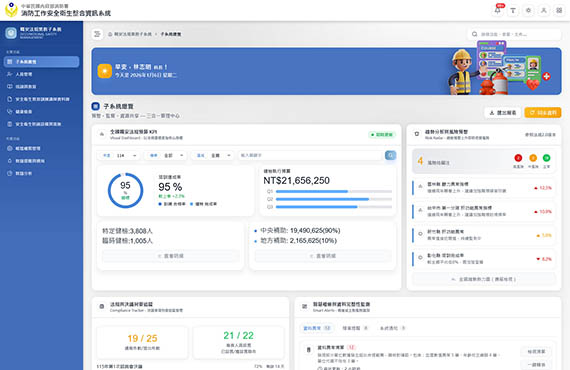570x370 pixels.
Task: Click the Compliance Tracker panel header icon
Action: [102, 306]
